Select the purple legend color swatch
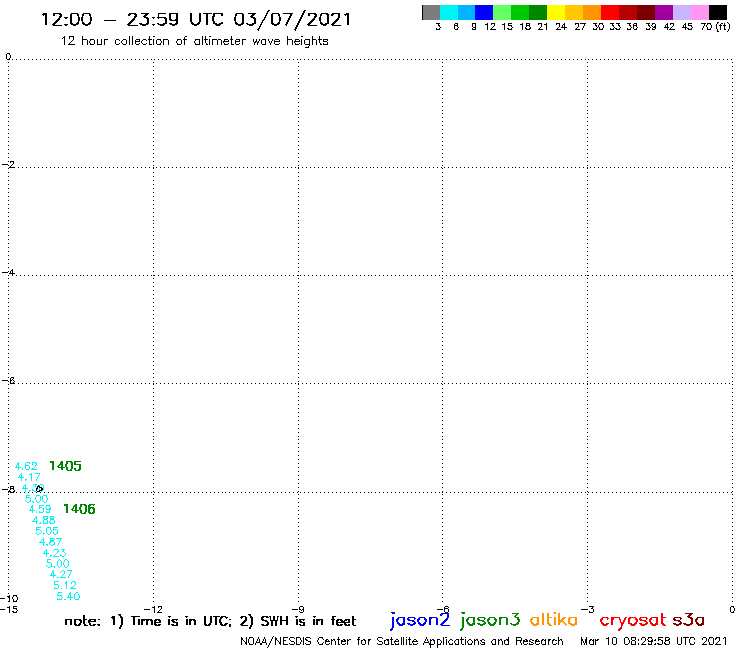This screenshot has width=740, height=650. (x=664, y=12)
